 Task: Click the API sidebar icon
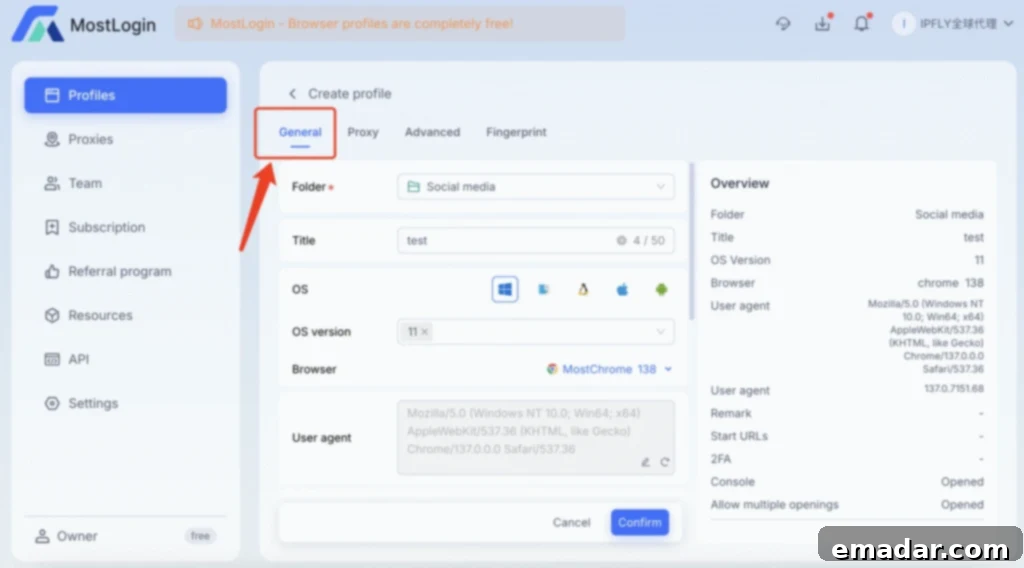(52, 359)
